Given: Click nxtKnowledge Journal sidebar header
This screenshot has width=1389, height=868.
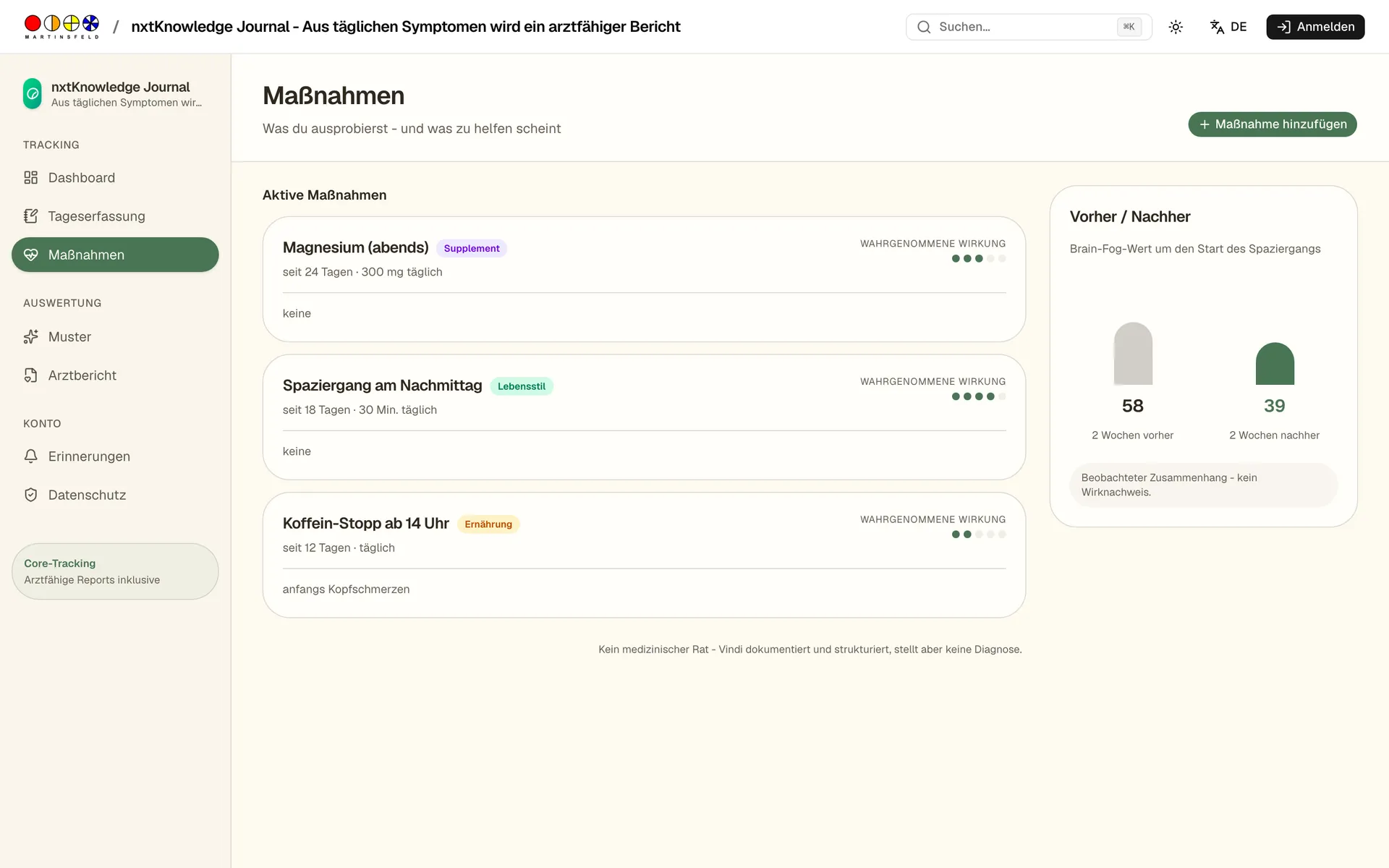Looking at the screenshot, I should click(115, 94).
